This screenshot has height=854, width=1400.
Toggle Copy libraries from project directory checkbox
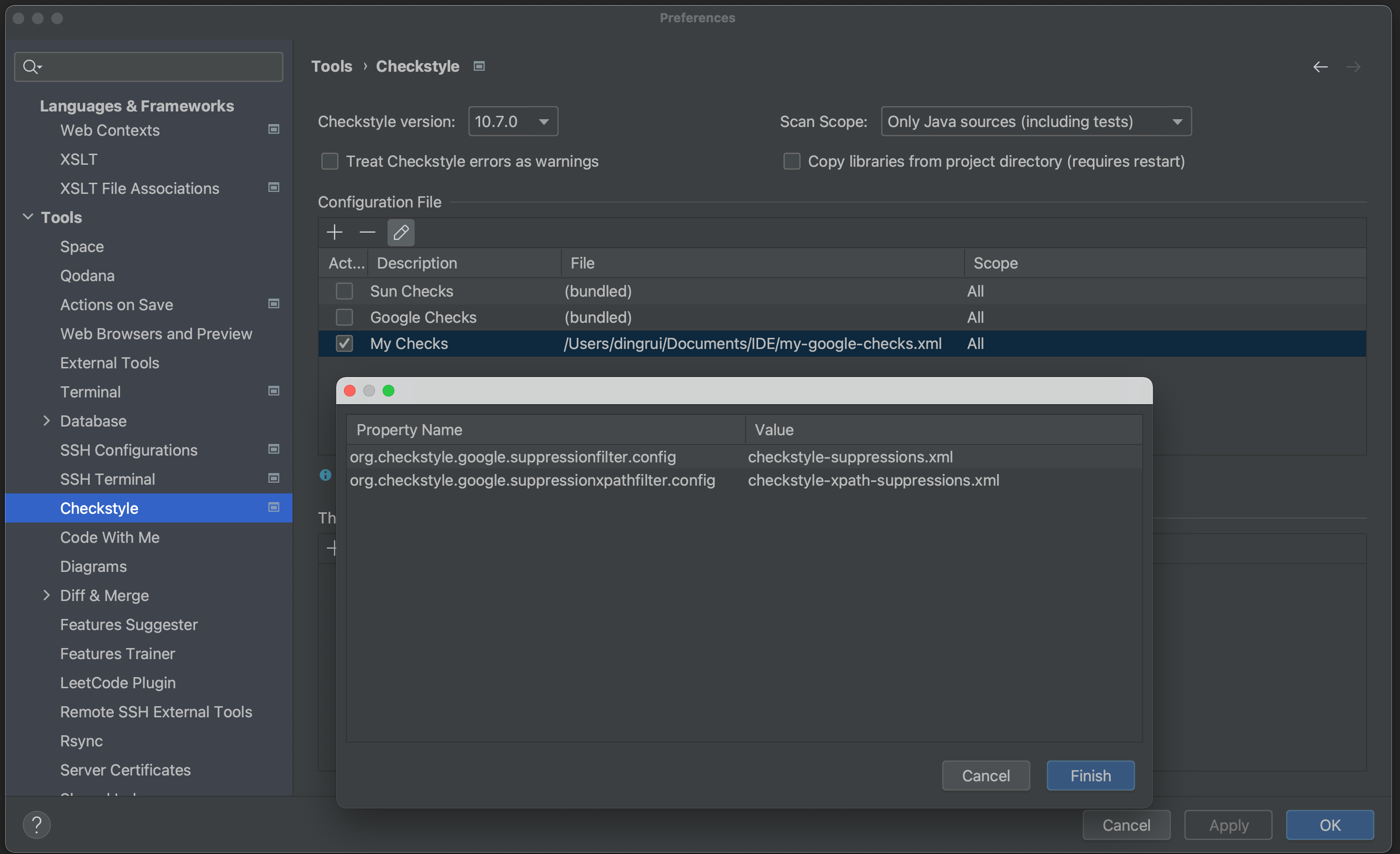pyautogui.click(x=792, y=161)
